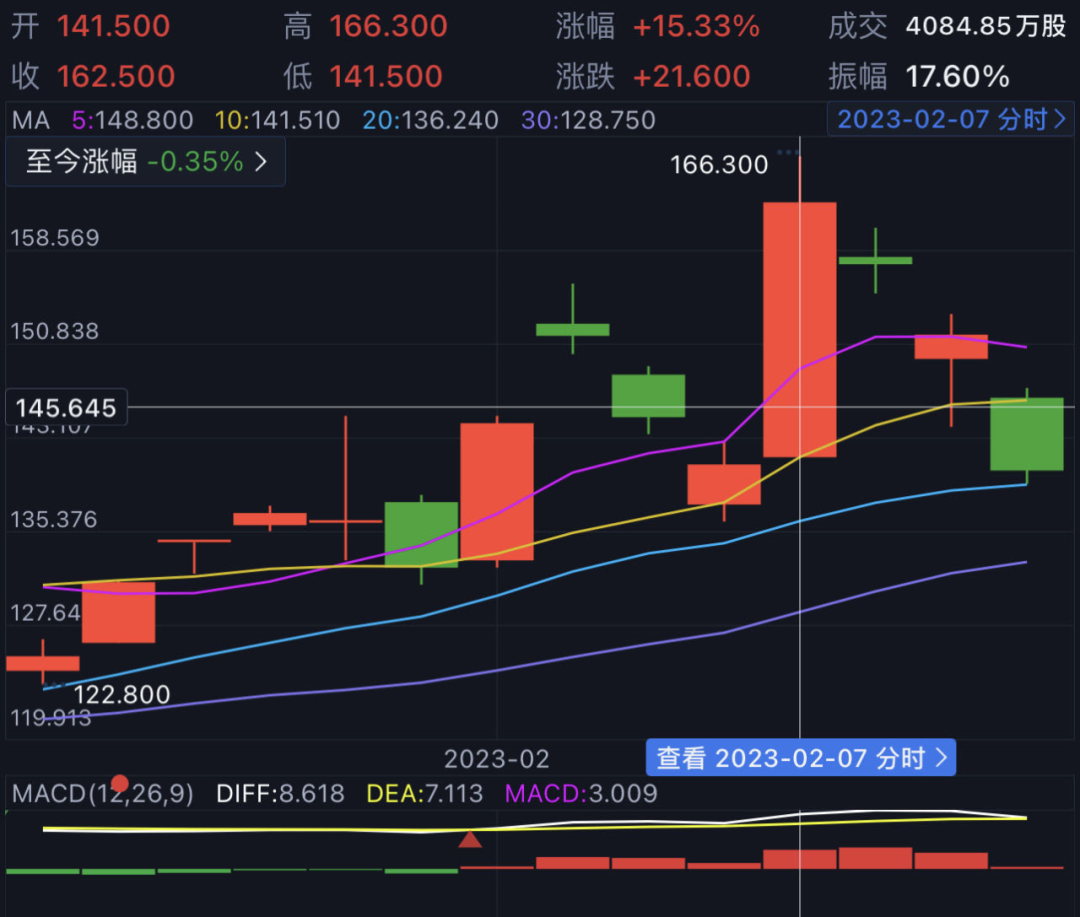Click the 2023-02 date axis label
The height and width of the screenshot is (917, 1080).
pyautogui.click(x=497, y=756)
